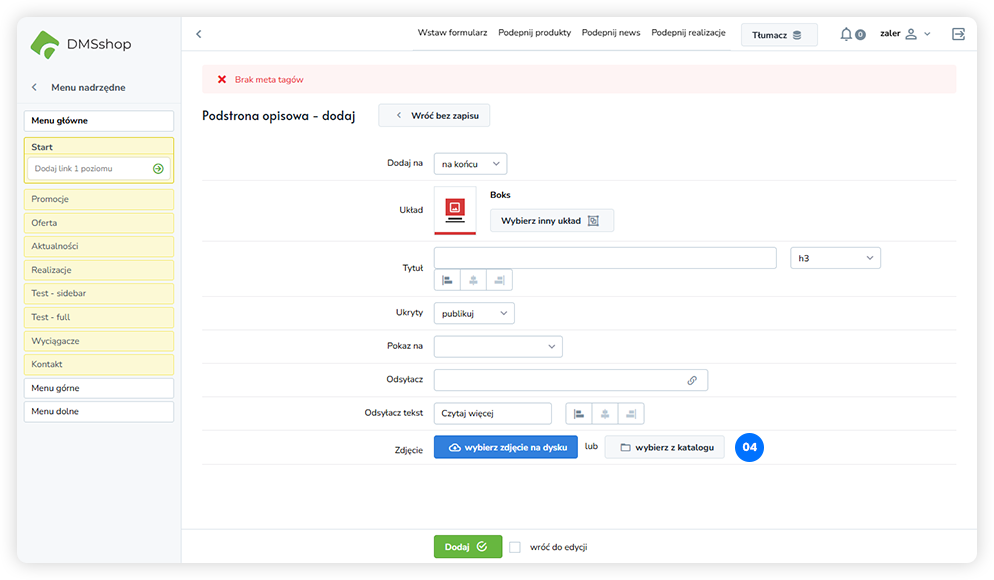994x580 pixels.
Task: Click the logout icon in top right
Action: pos(958,34)
